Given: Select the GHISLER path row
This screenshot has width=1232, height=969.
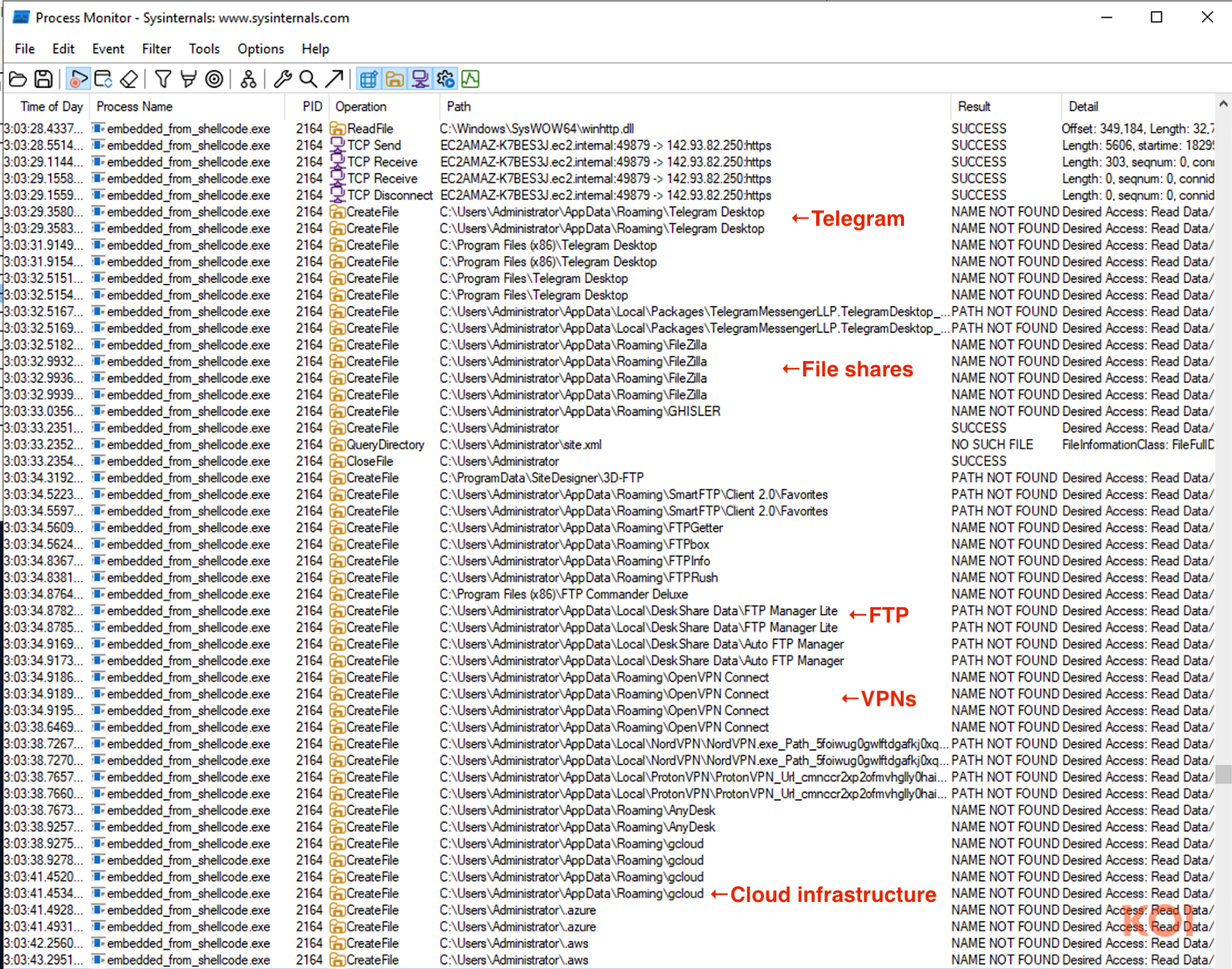Looking at the screenshot, I should tap(609, 411).
